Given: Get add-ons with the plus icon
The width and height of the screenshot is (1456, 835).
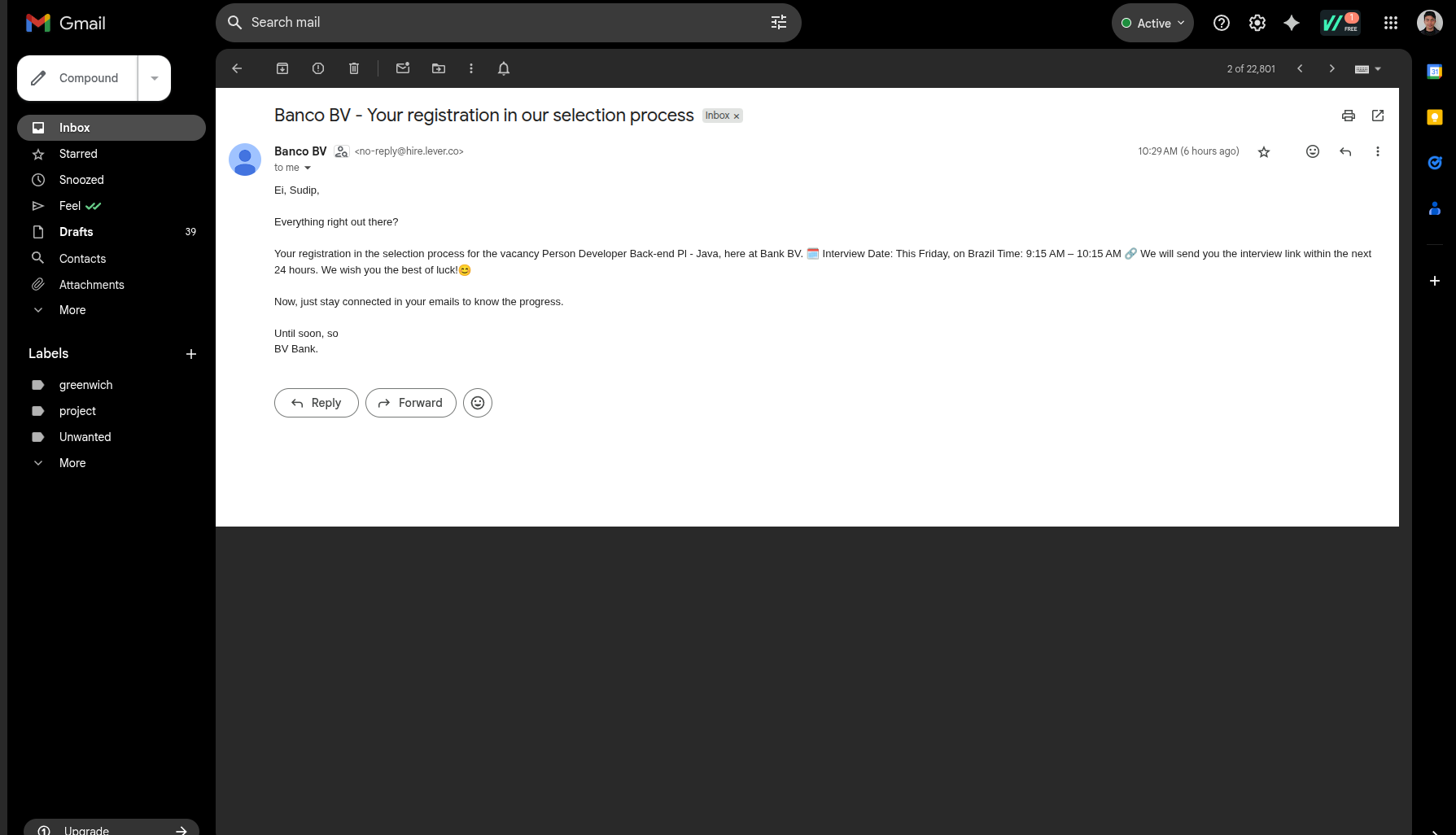Looking at the screenshot, I should pyautogui.click(x=1435, y=281).
